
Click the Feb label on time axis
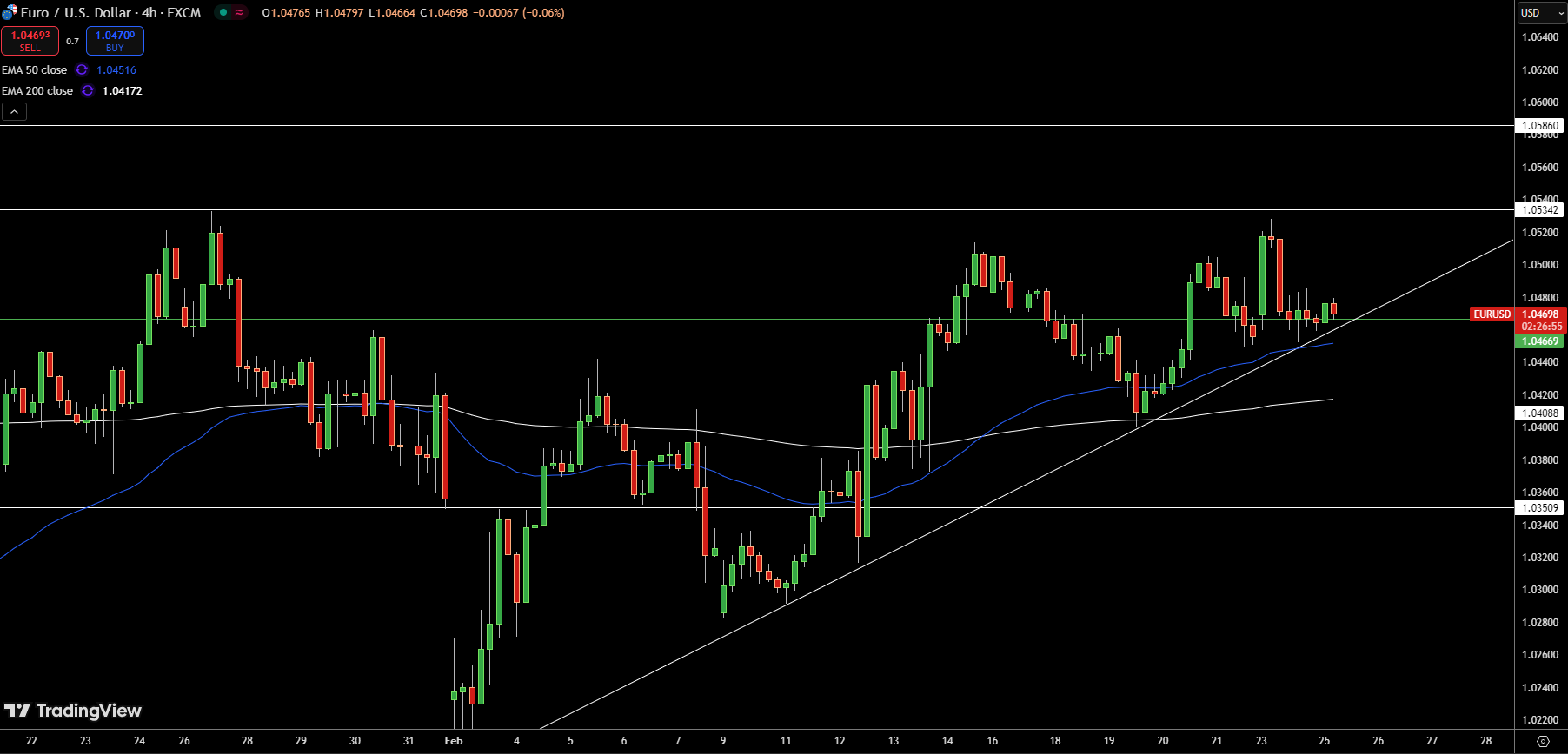tap(454, 741)
